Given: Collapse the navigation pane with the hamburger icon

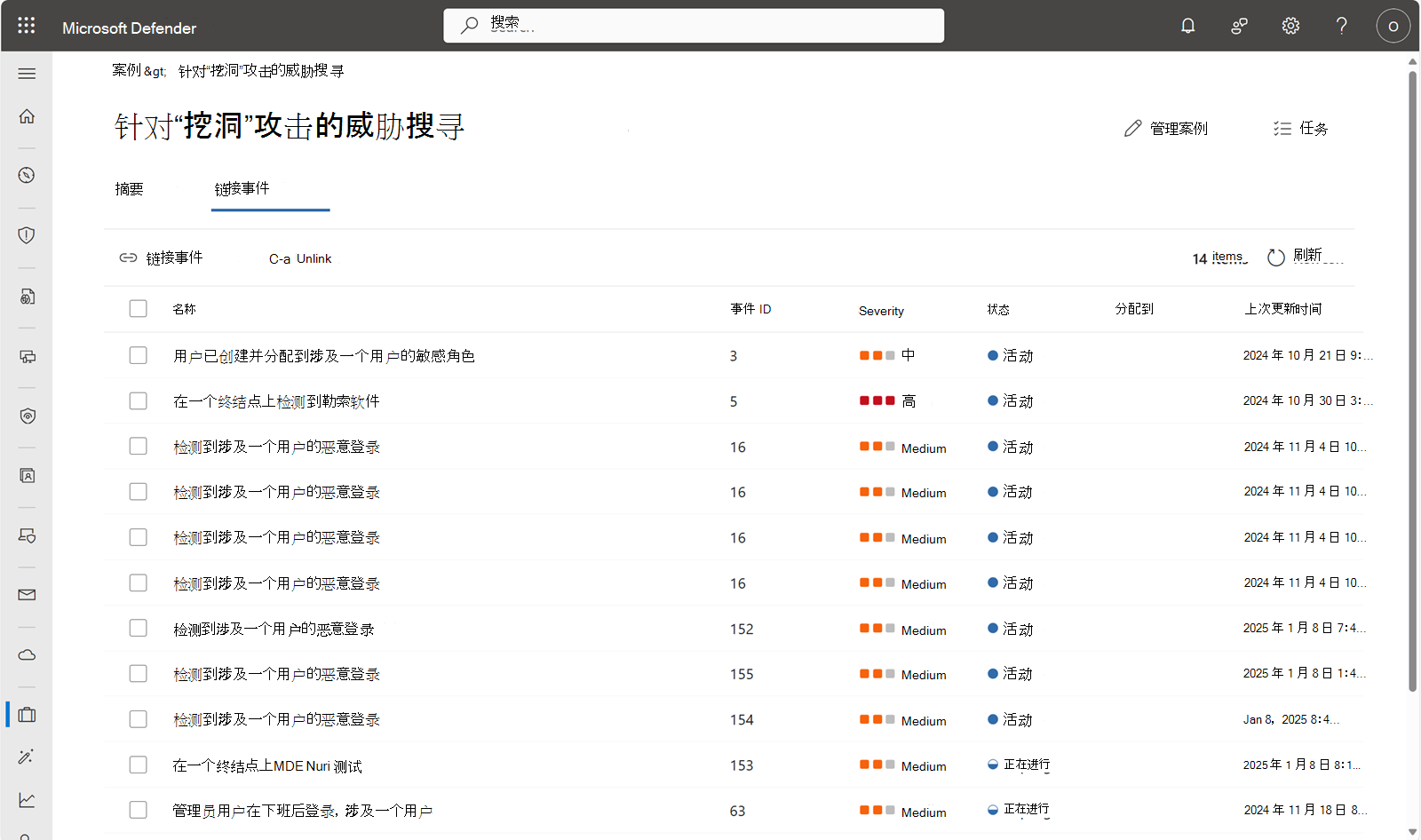Looking at the screenshot, I should click(x=27, y=74).
